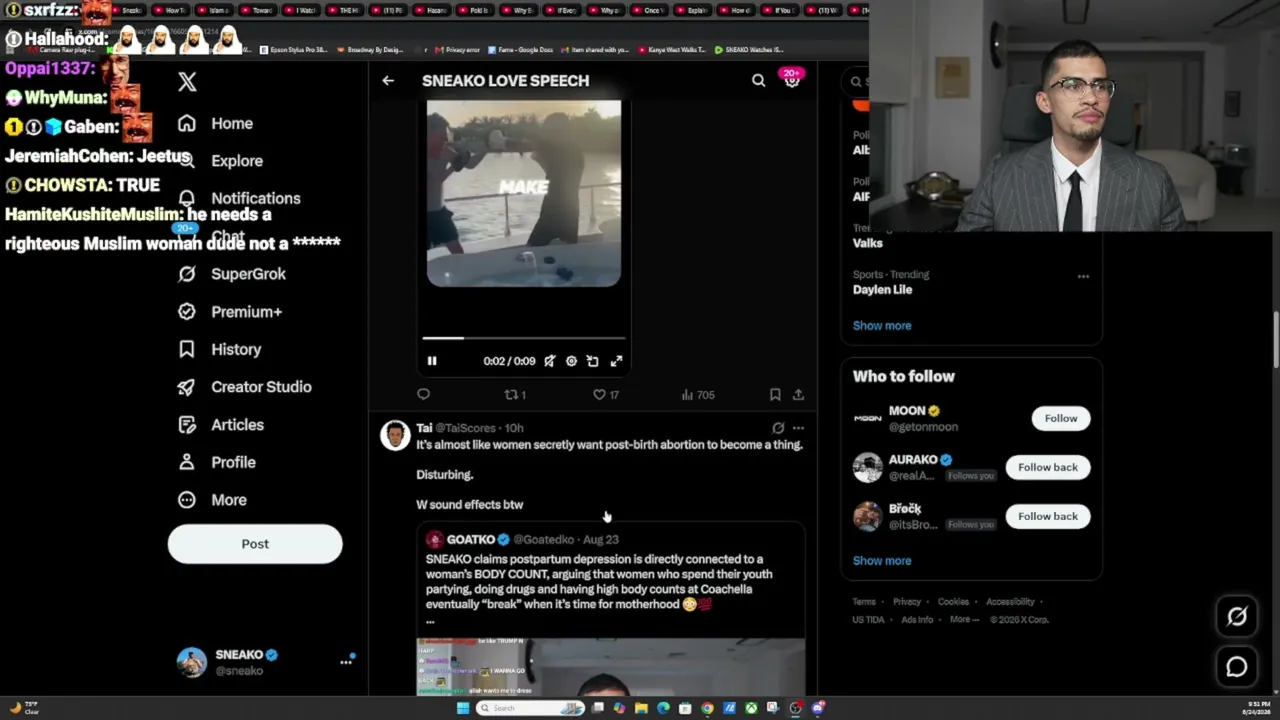
Task: Click the white Post button
Action: pyautogui.click(x=255, y=544)
